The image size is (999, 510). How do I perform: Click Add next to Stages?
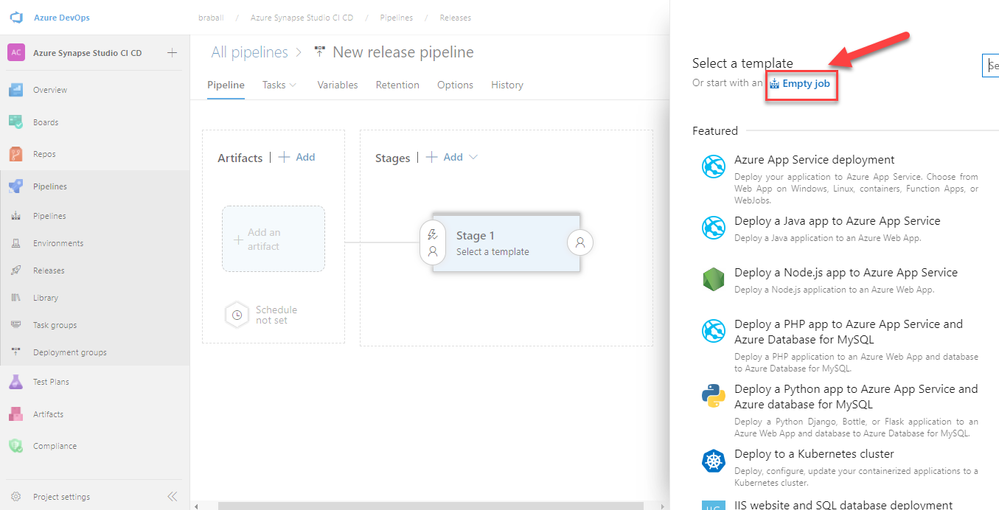pos(444,157)
